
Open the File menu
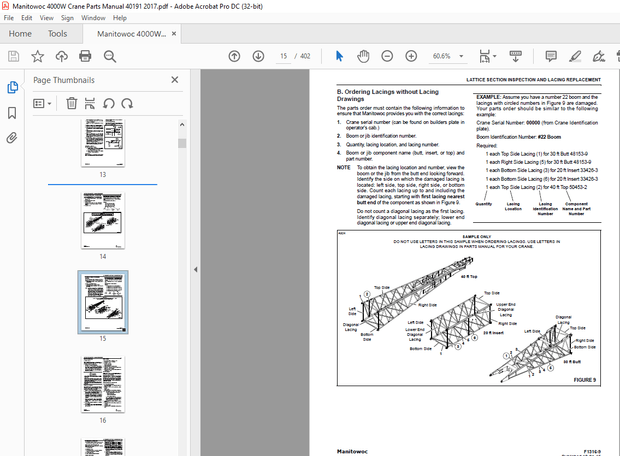tap(9, 18)
